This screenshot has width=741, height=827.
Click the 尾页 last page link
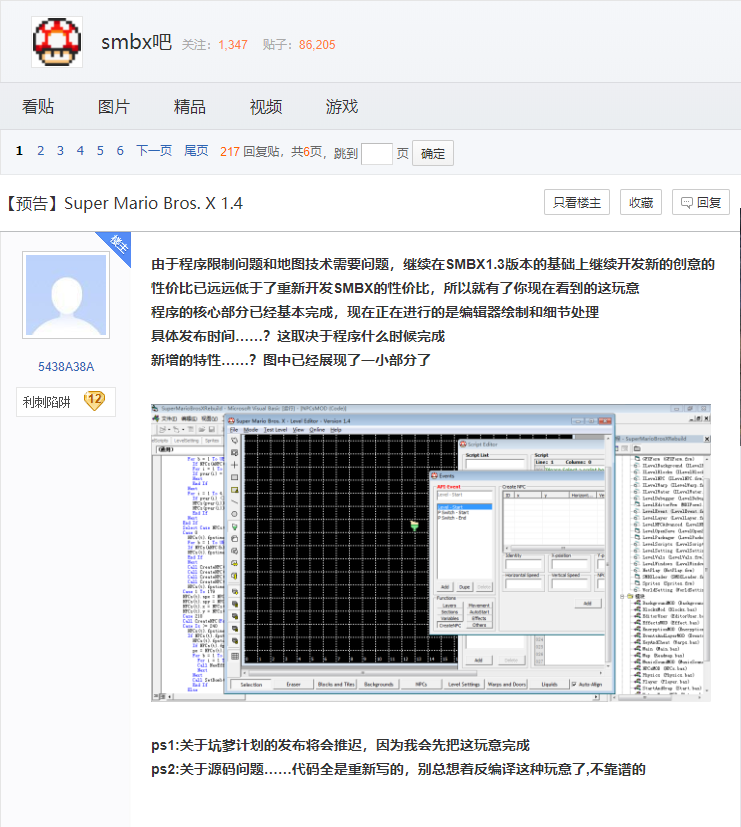pos(196,151)
